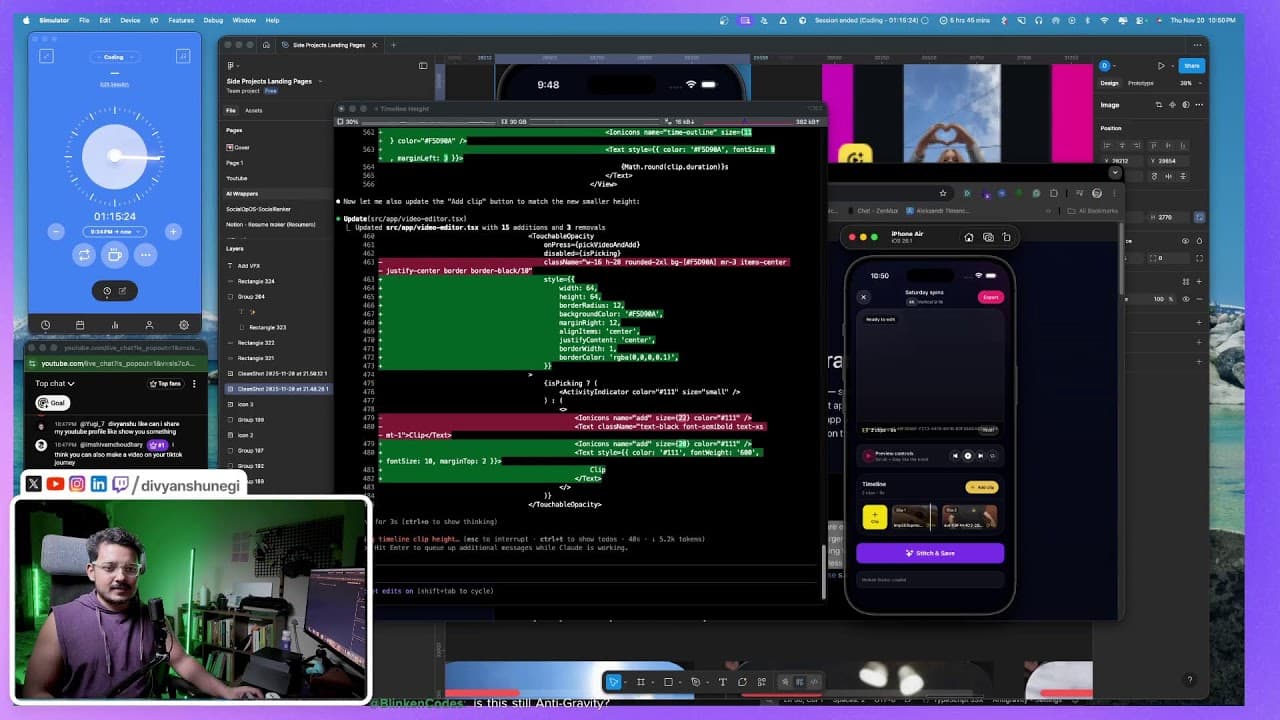Tap the pink Export button in the video editor
Viewport: 1280px width, 720px height.
[990, 297]
